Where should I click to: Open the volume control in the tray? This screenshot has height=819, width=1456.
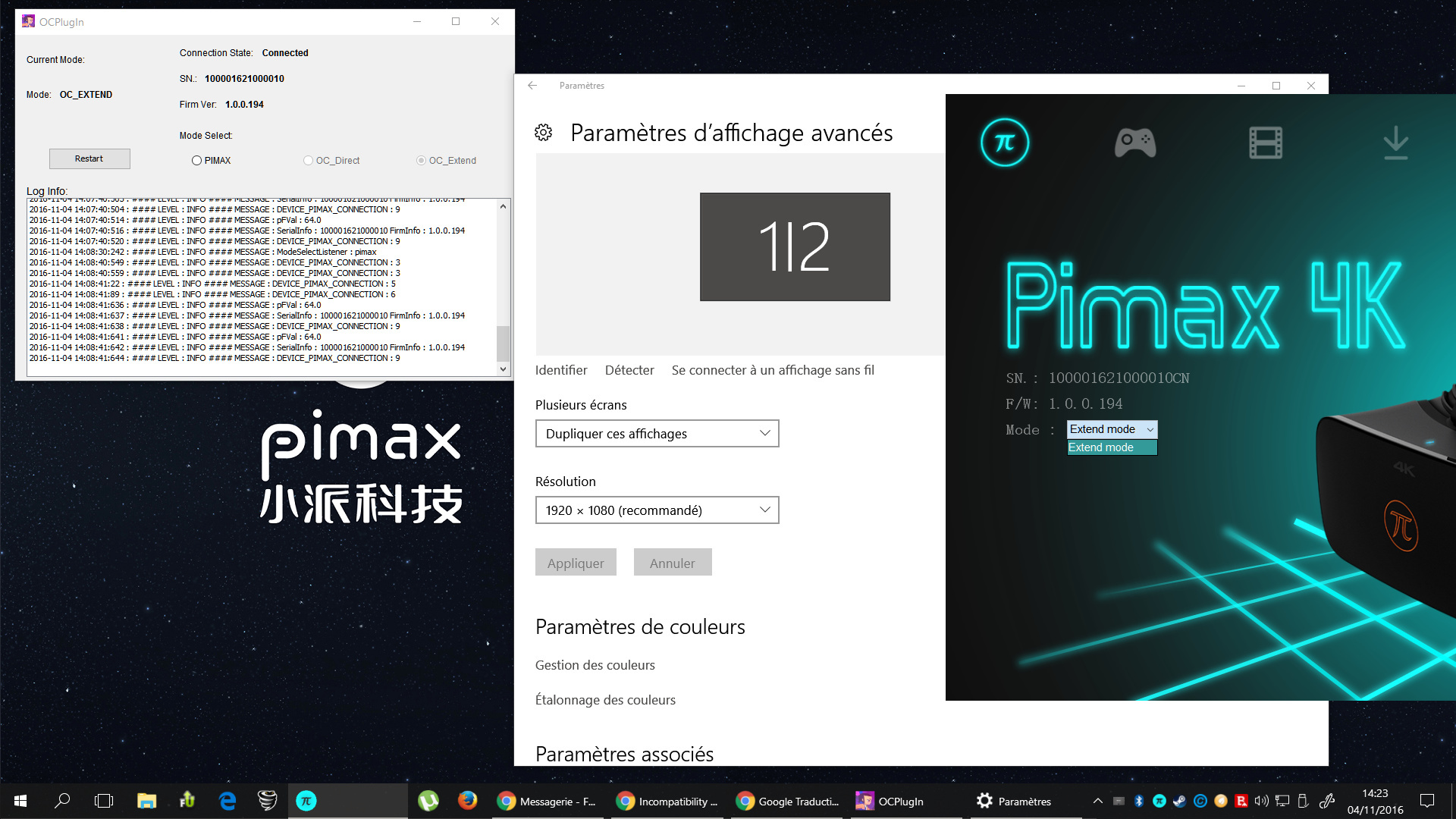click(x=1262, y=801)
